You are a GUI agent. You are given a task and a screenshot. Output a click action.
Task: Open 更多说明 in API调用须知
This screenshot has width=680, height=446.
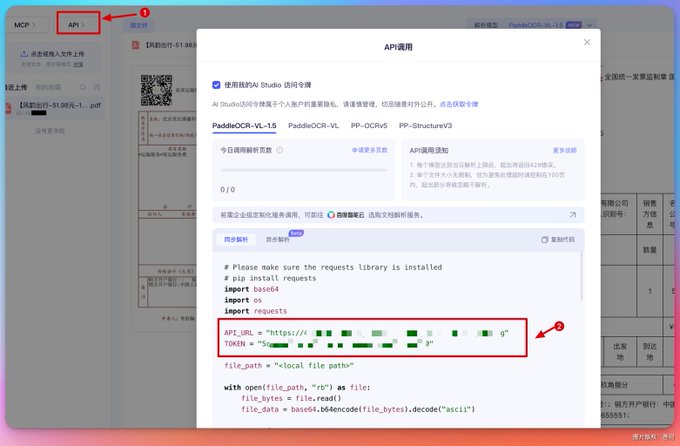point(565,150)
